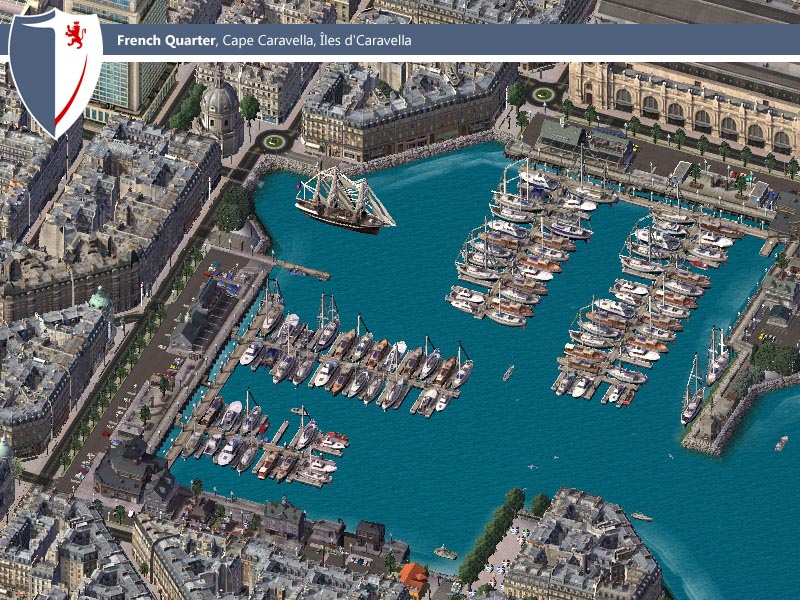The height and width of the screenshot is (600, 800).
Task: Click the tiny boat at far right edge
Action: click(x=781, y=443)
